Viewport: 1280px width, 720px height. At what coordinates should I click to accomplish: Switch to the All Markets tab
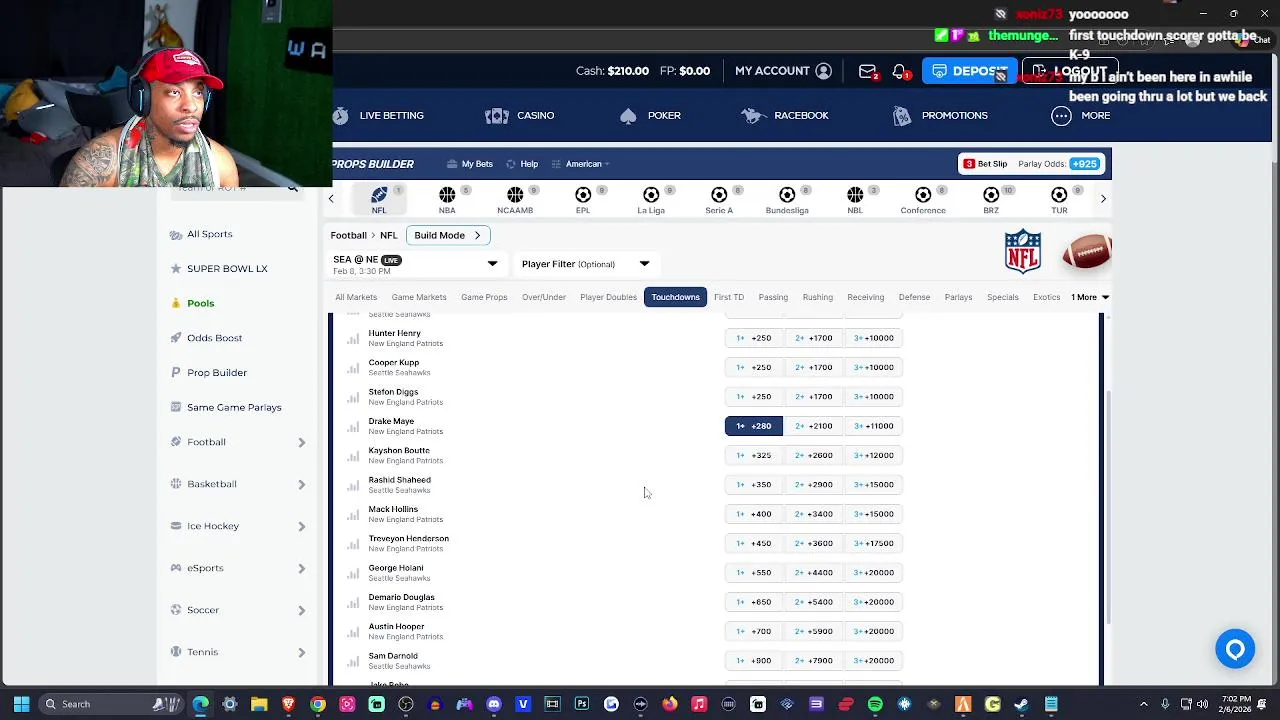[x=356, y=297]
